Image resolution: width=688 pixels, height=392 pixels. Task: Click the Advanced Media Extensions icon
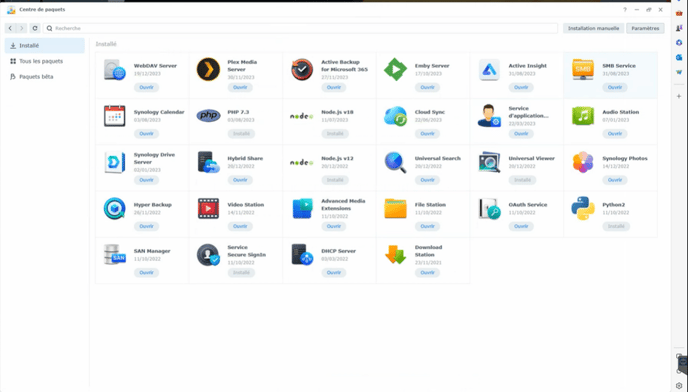point(302,209)
